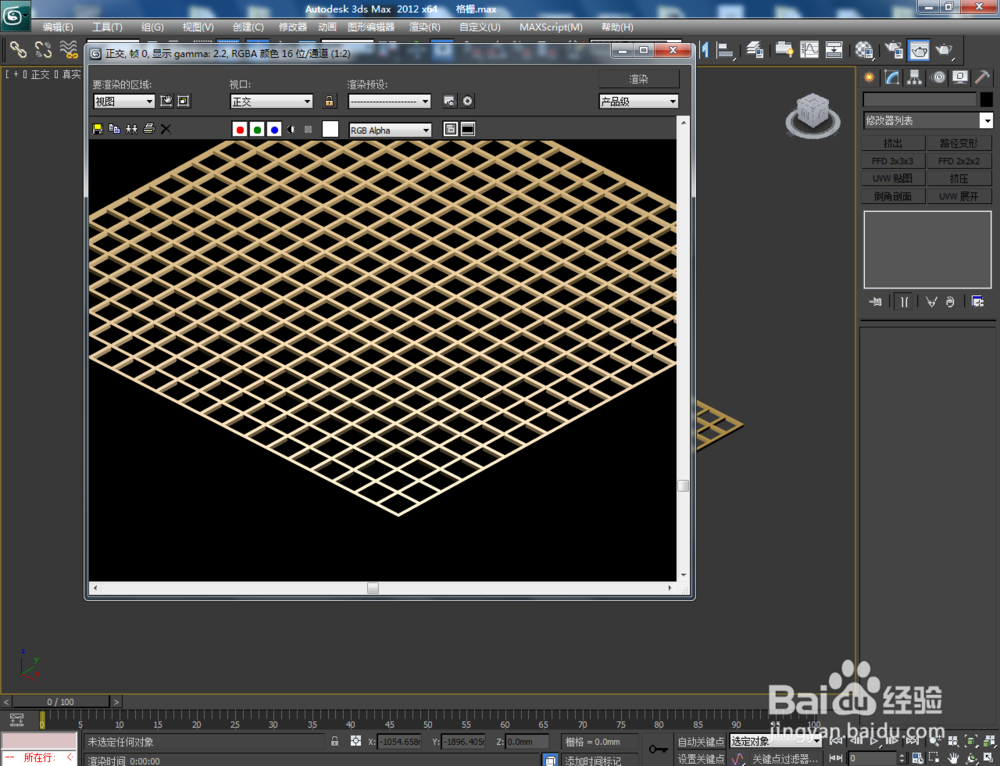Open the RGB Alpha channel dropdown
1000x766 pixels.
390,129
